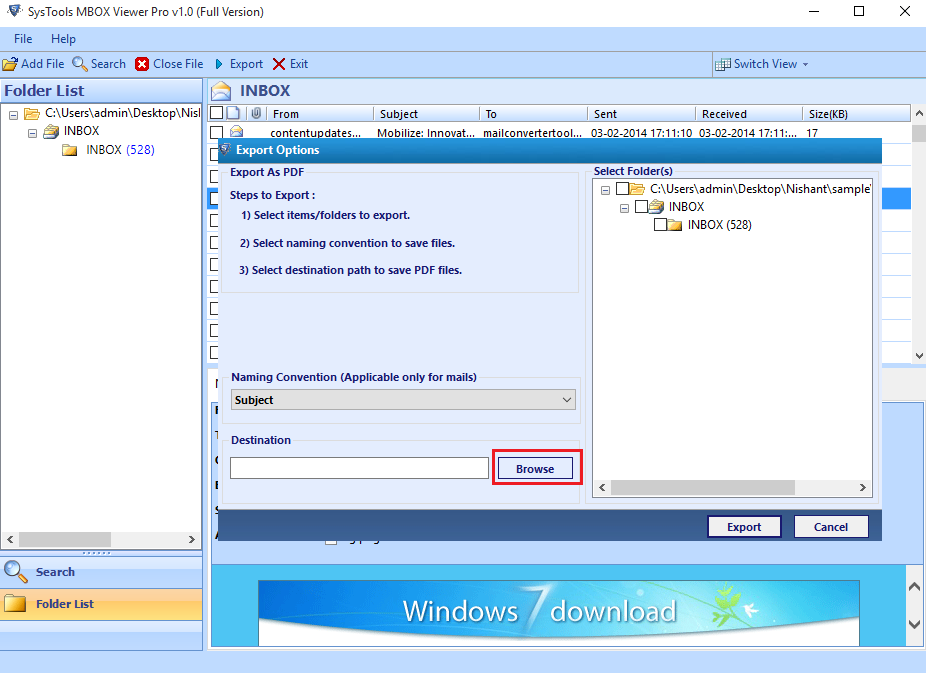Click the red Close File icon
The image size is (926, 673).
coord(142,64)
